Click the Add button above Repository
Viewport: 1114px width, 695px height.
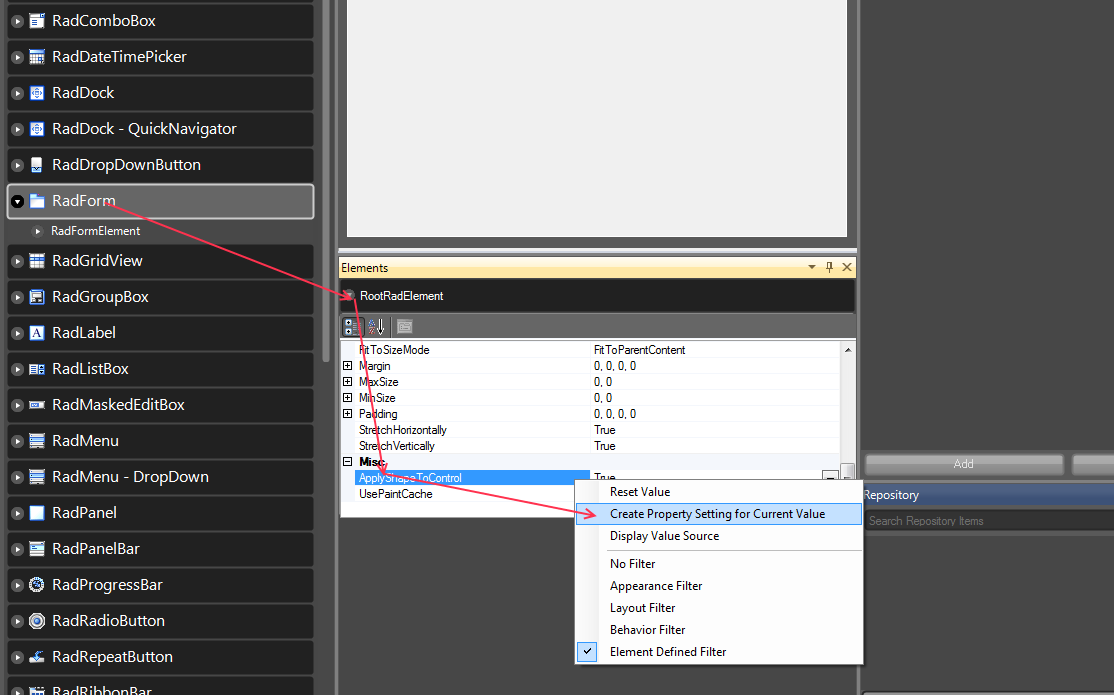point(963,464)
